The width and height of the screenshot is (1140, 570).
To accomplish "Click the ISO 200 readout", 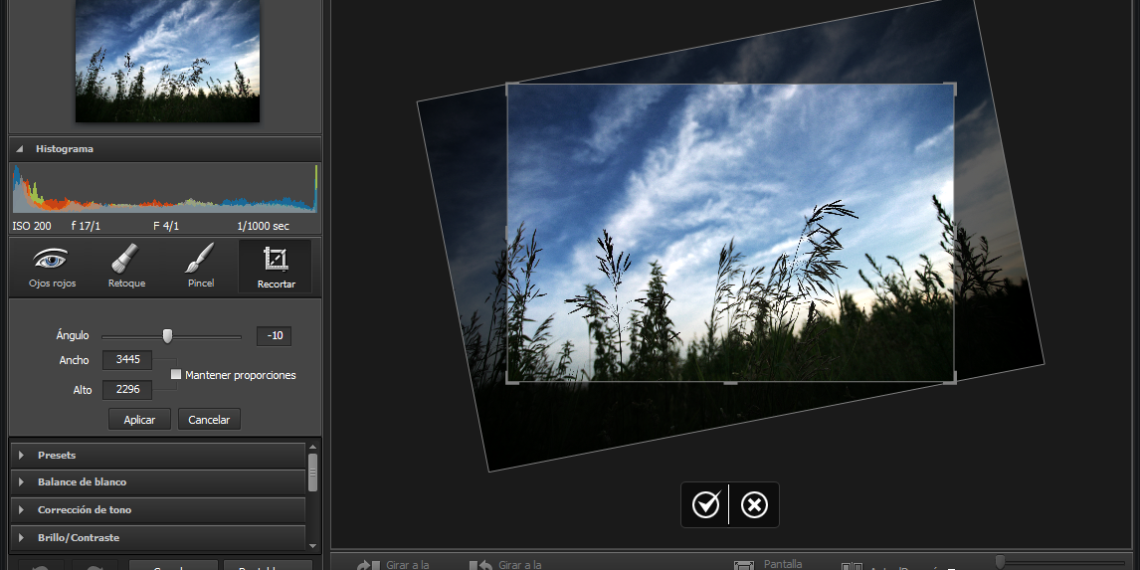I will tap(32, 226).
